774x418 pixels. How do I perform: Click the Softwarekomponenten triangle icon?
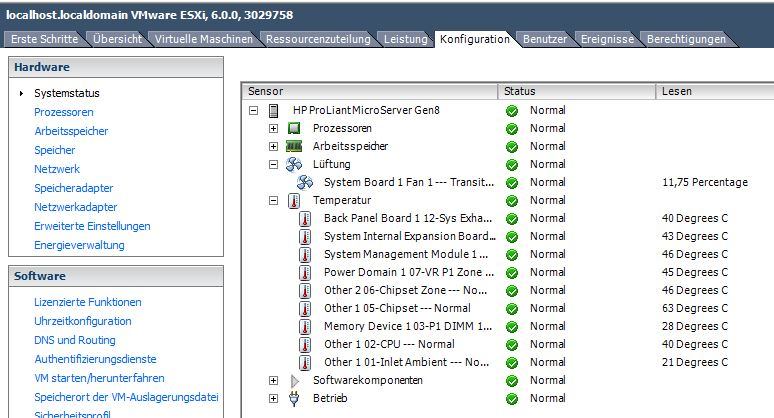coord(294,380)
